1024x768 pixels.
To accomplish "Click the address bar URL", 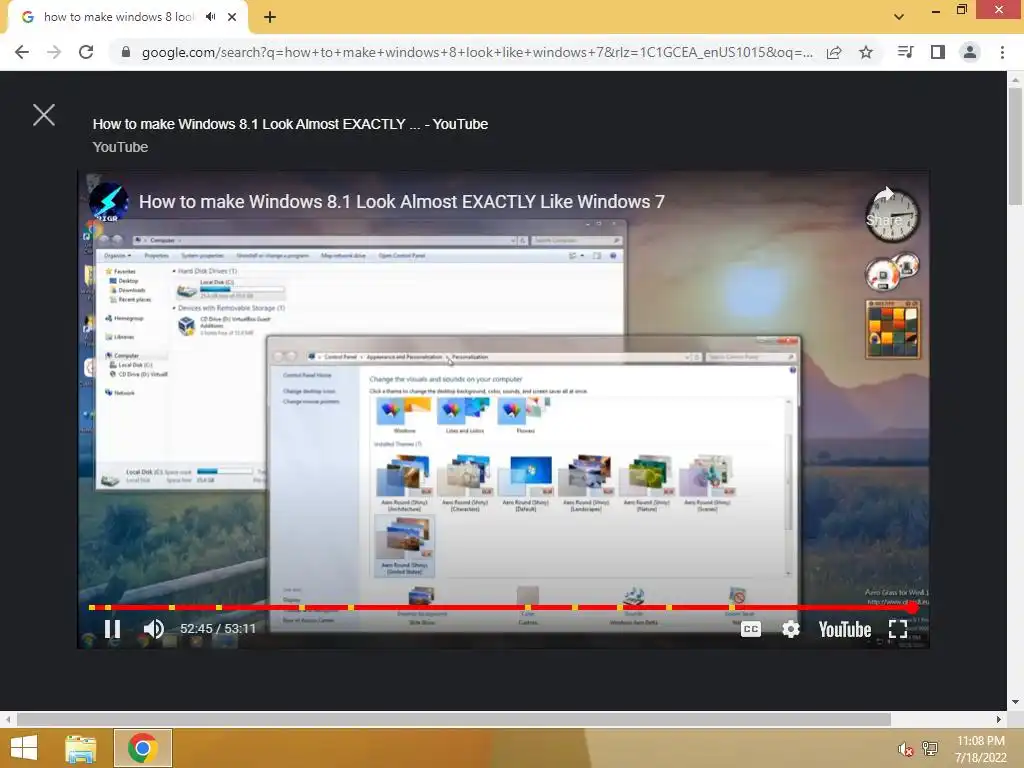I will tap(477, 52).
